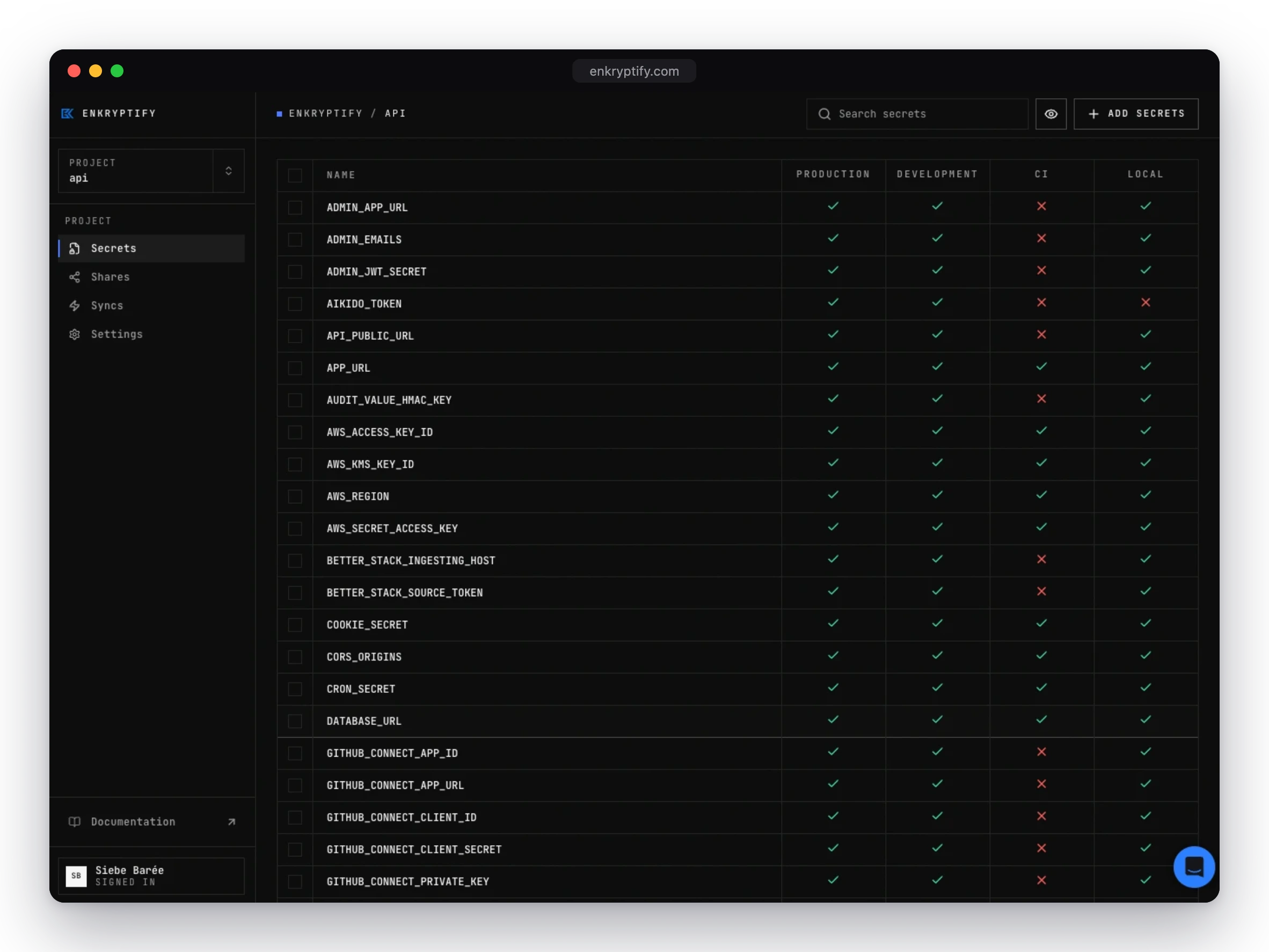This screenshot has height=952, width=1269.
Task: Click CI red X for GITHUB_CONNECT_APP_ID
Action: pos(1042,752)
